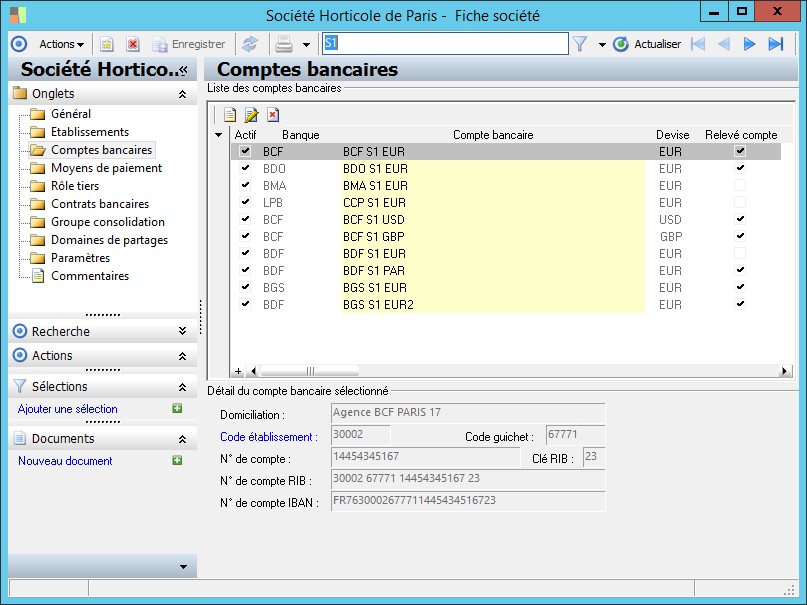Screen dimensions: 807x605
Task: Toggle Actif checkbox for BCF S1 EUR row
Action: tap(245, 151)
